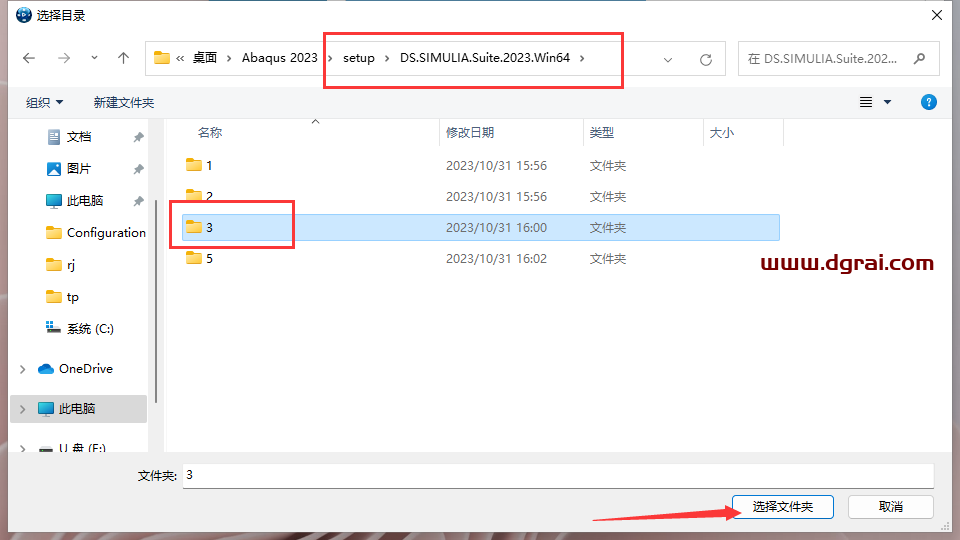
Task: Click the setup breadcrumb segment
Action: tap(359, 58)
